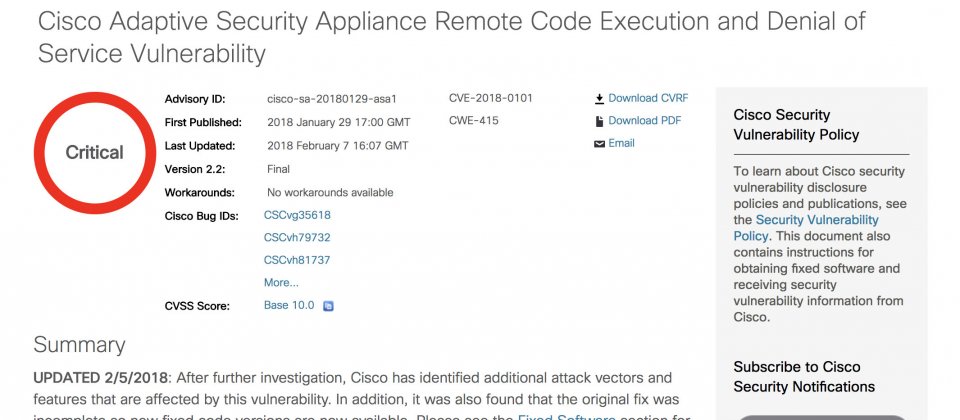This screenshot has height=420, width=960.
Task: Open bug CSCvh81737
Action: tap(297, 260)
